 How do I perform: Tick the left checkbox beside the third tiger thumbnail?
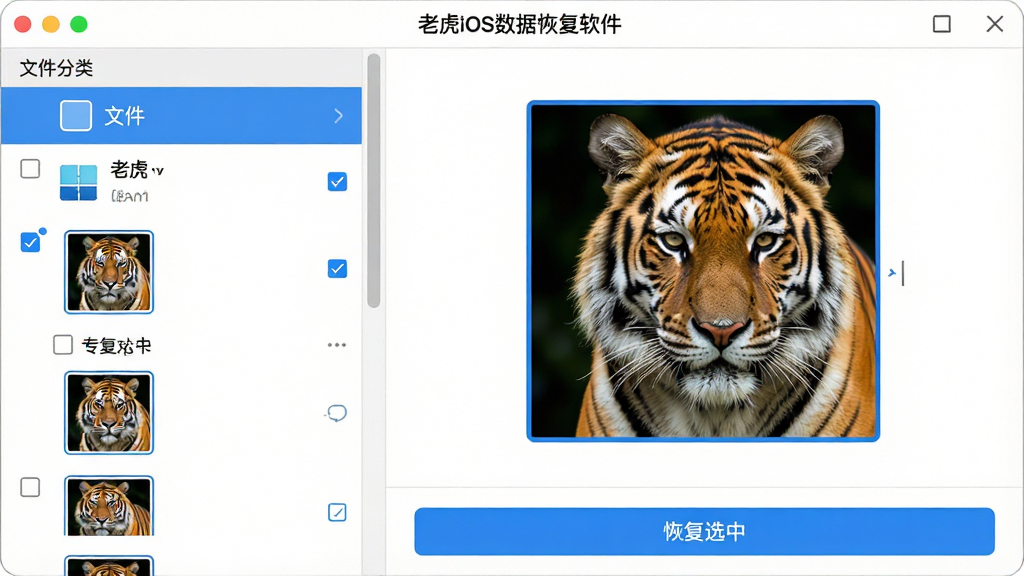tap(30, 487)
